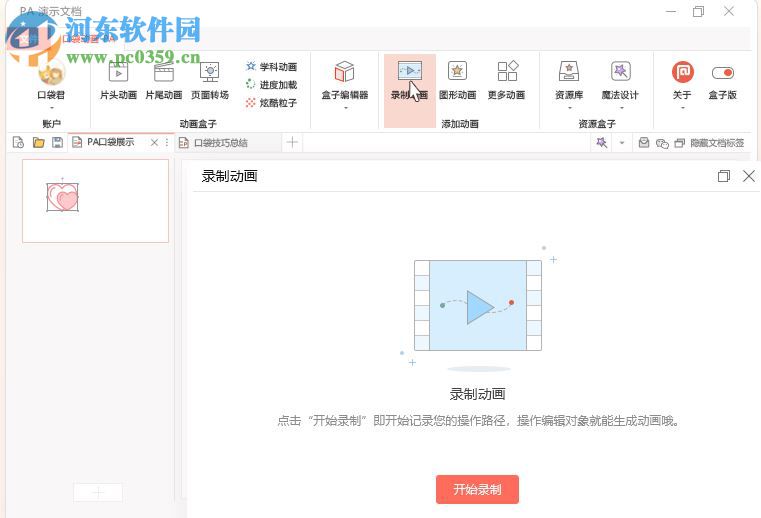Expand dropdown arrow under 关于
761x518 pixels.
point(682,108)
